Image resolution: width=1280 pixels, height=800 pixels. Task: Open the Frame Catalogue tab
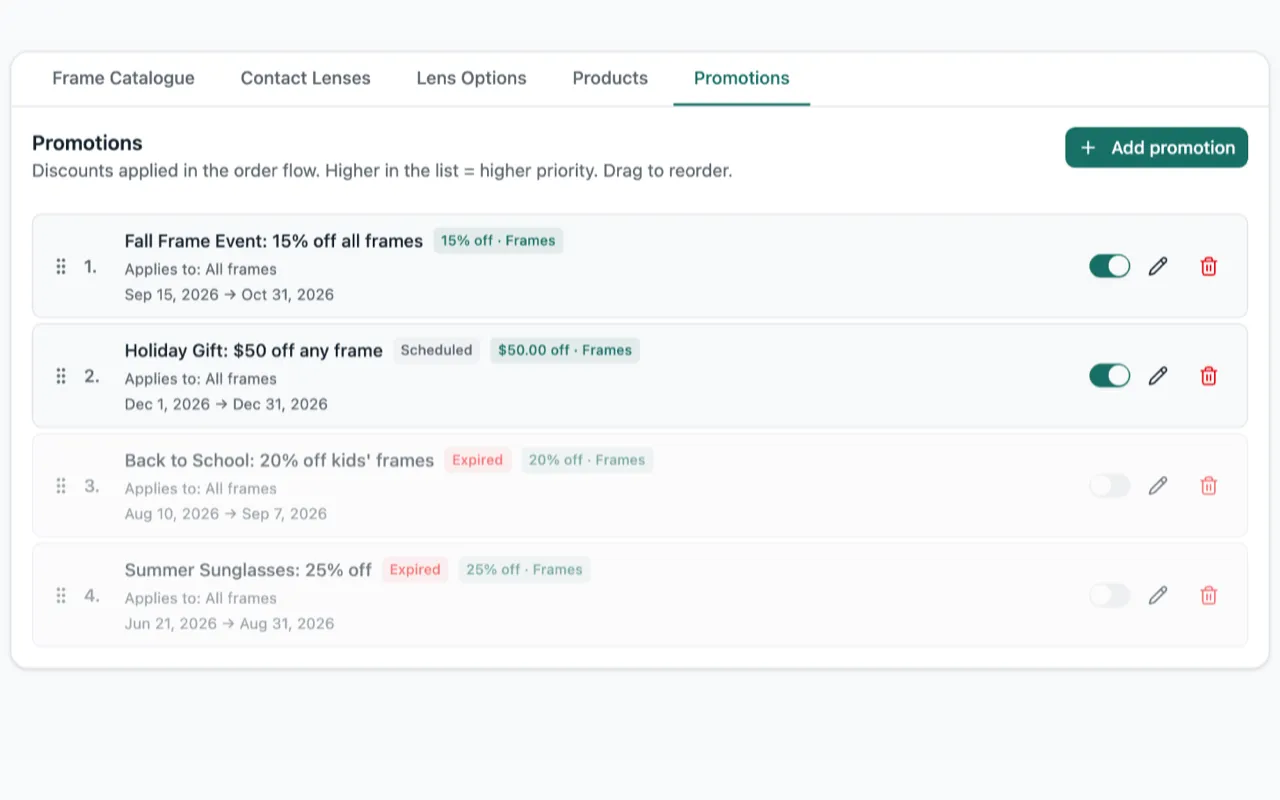[x=123, y=78]
